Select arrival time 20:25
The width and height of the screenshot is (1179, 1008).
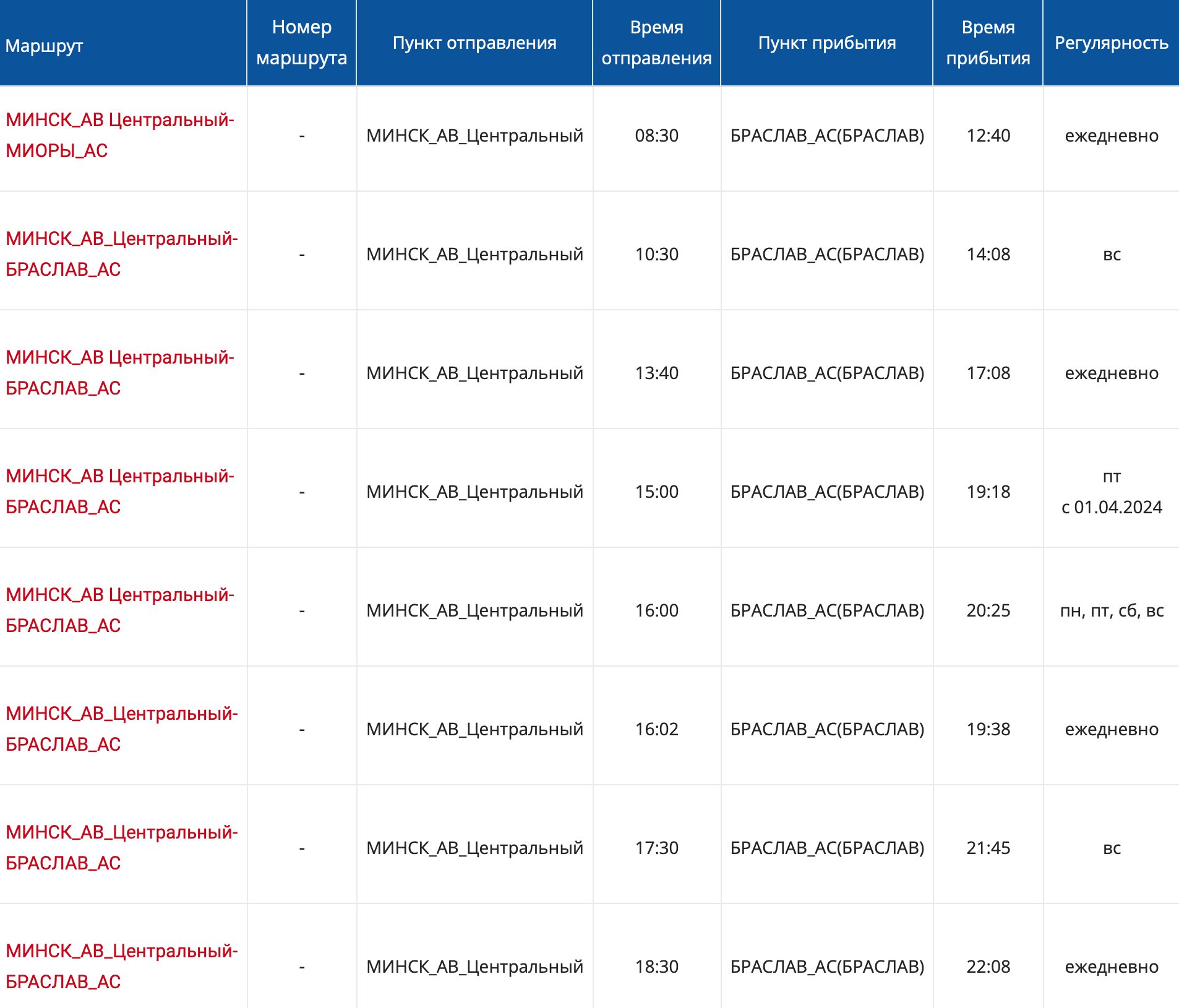[x=988, y=610]
